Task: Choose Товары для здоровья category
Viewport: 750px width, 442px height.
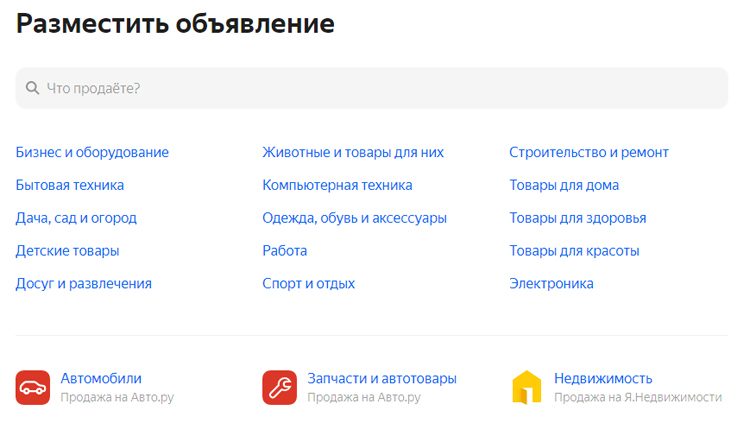Action: click(577, 218)
